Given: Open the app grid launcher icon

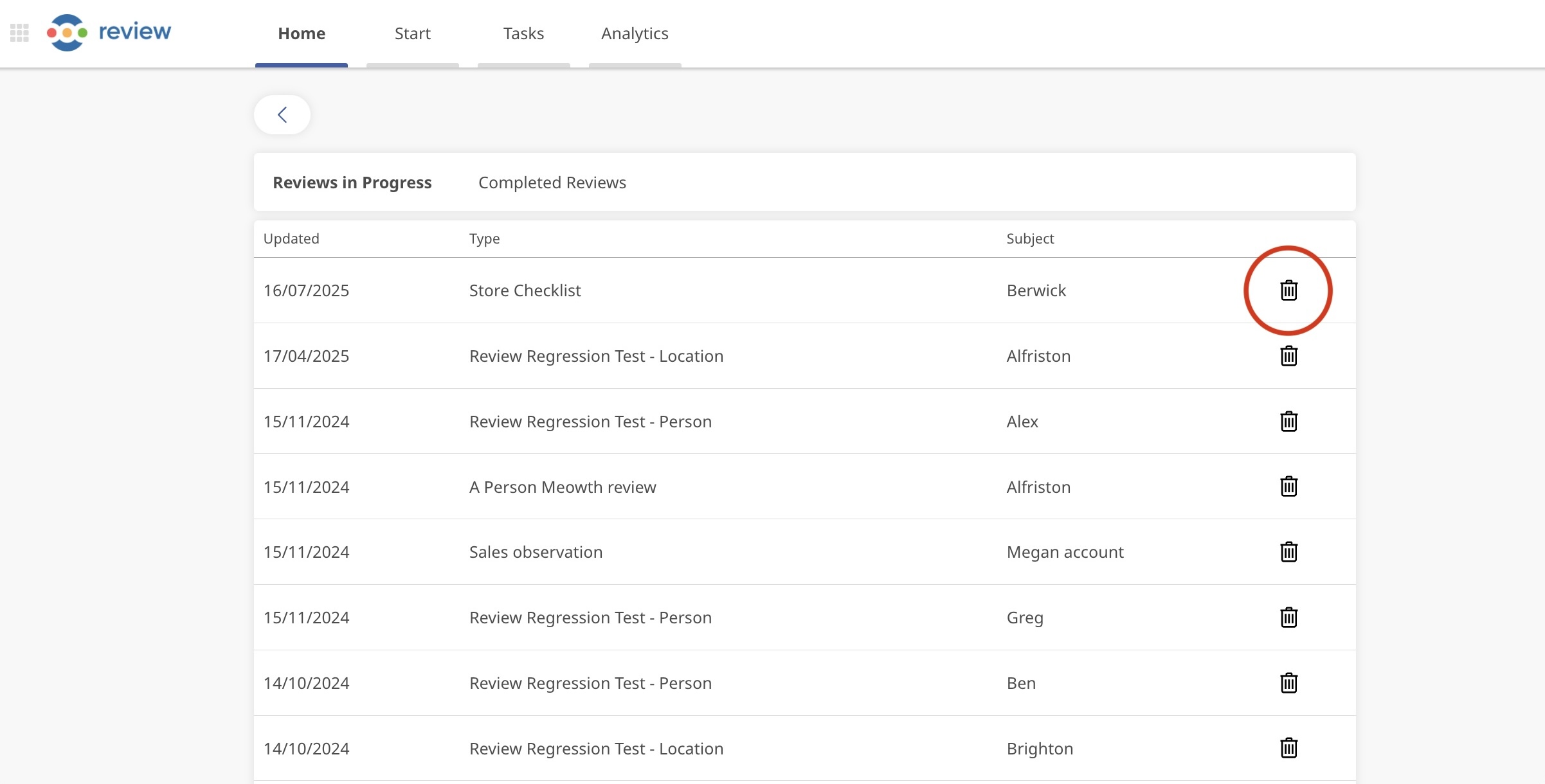Looking at the screenshot, I should (x=19, y=33).
